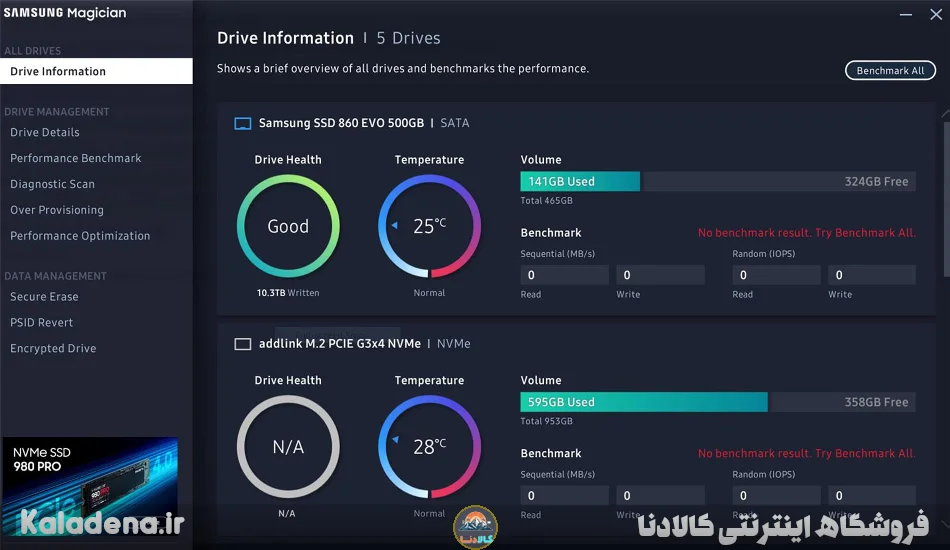The width and height of the screenshot is (950, 550).
Task: Click the Good drive health gauge
Action: [x=288, y=226]
